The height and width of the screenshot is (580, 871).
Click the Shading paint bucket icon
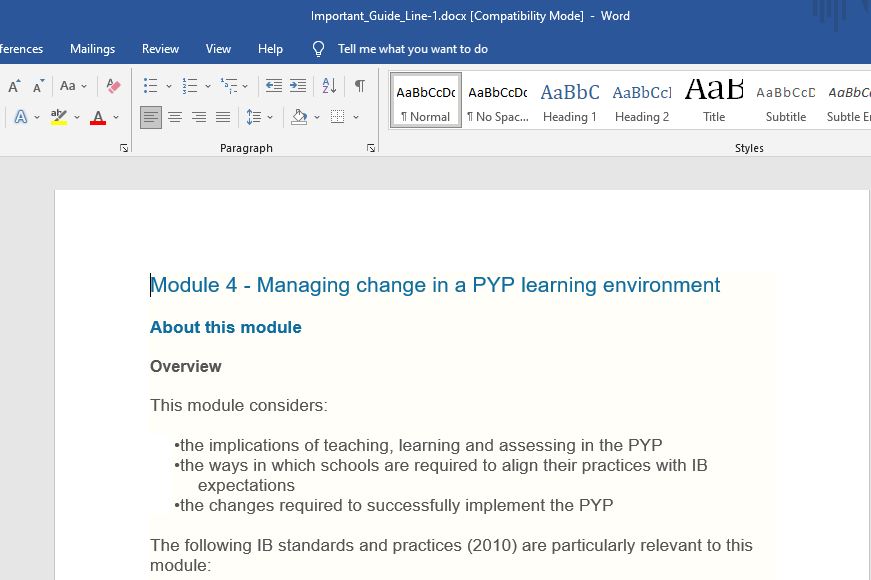(299, 117)
